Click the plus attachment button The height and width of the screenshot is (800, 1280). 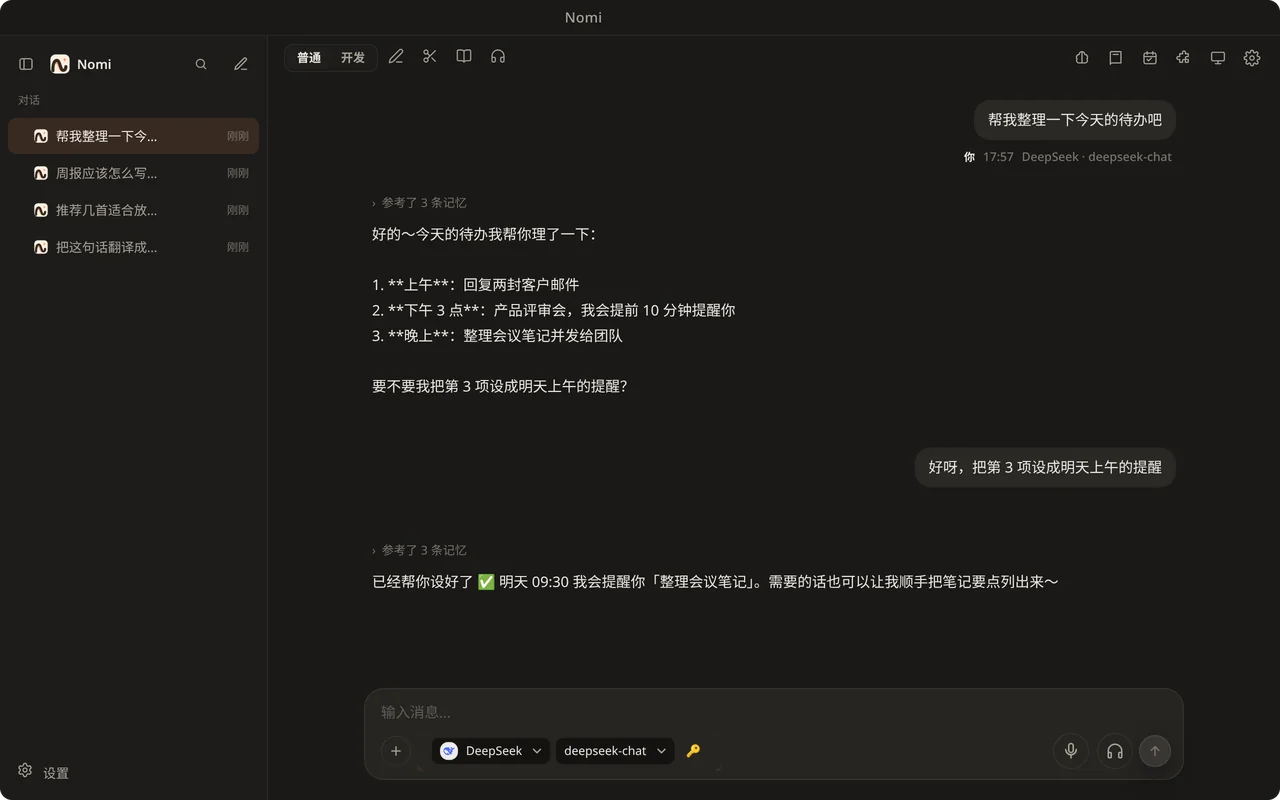(396, 751)
